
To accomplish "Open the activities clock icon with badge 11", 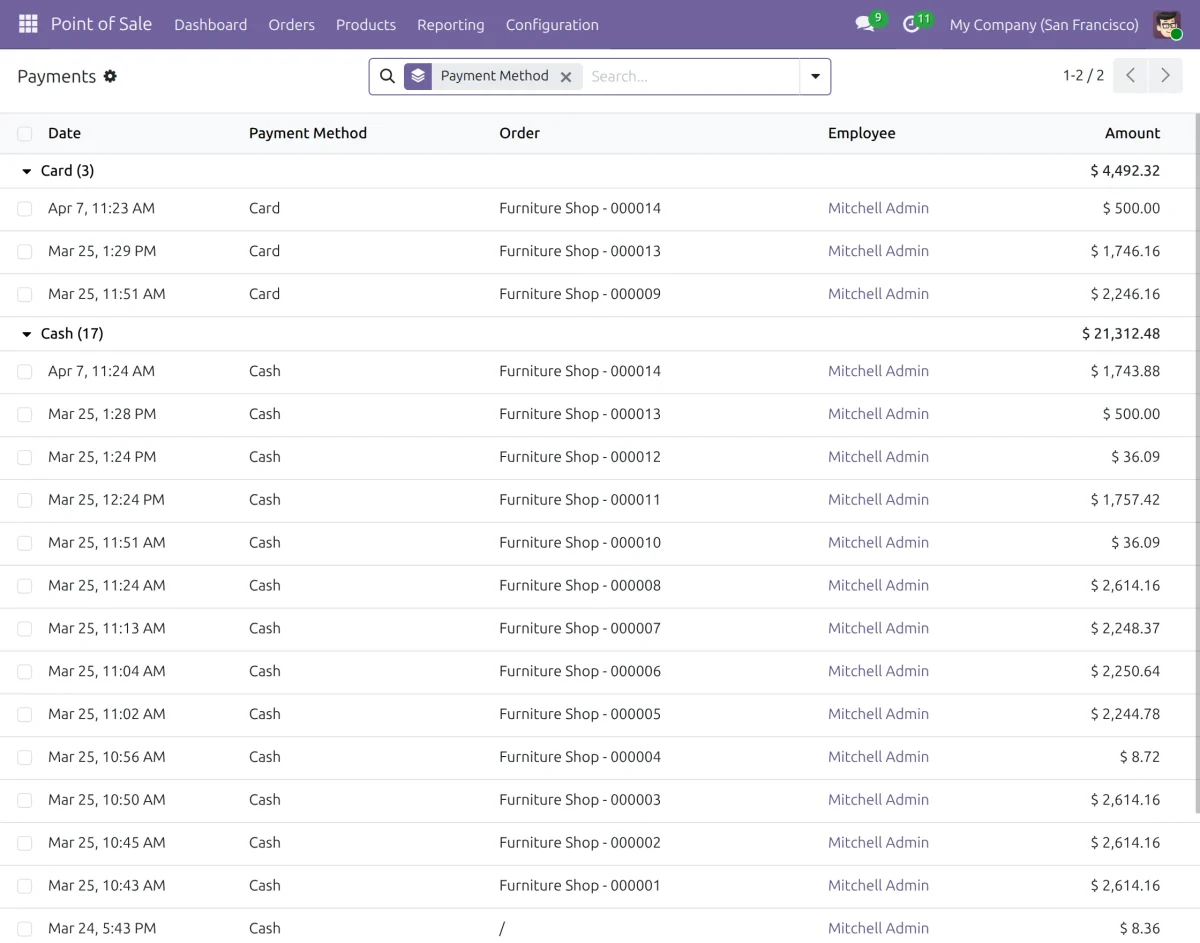I will coord(911,24).
